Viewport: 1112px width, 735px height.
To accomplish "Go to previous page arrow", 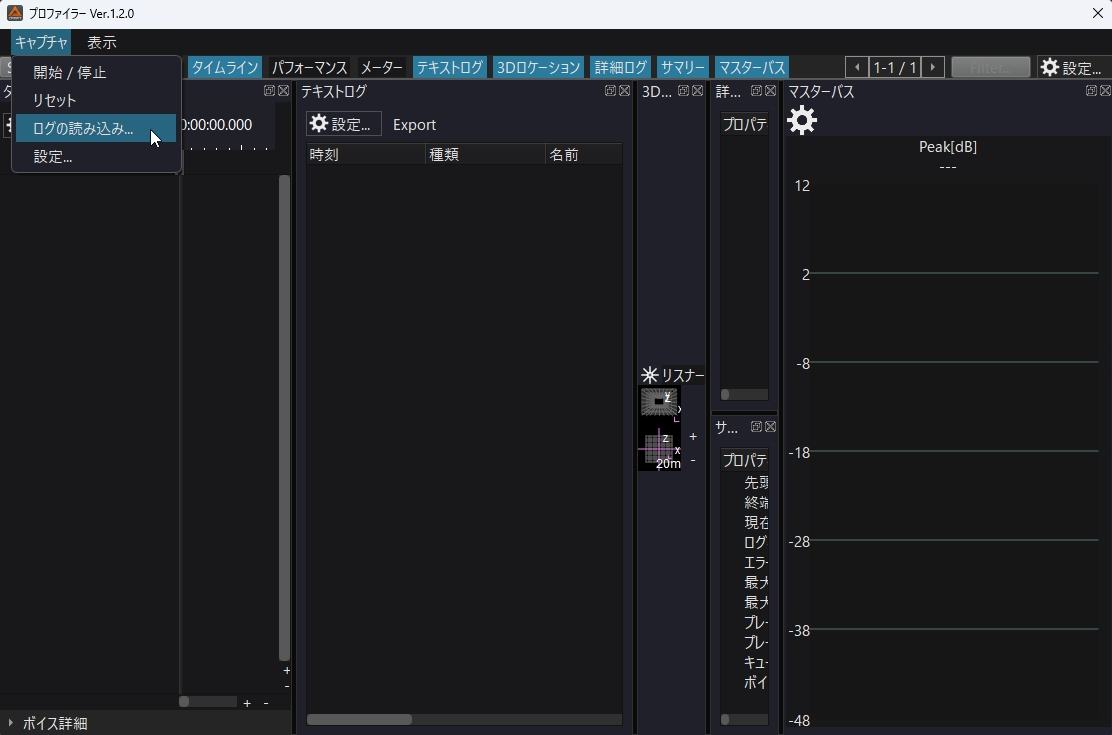I will click(x=857, y=67).
